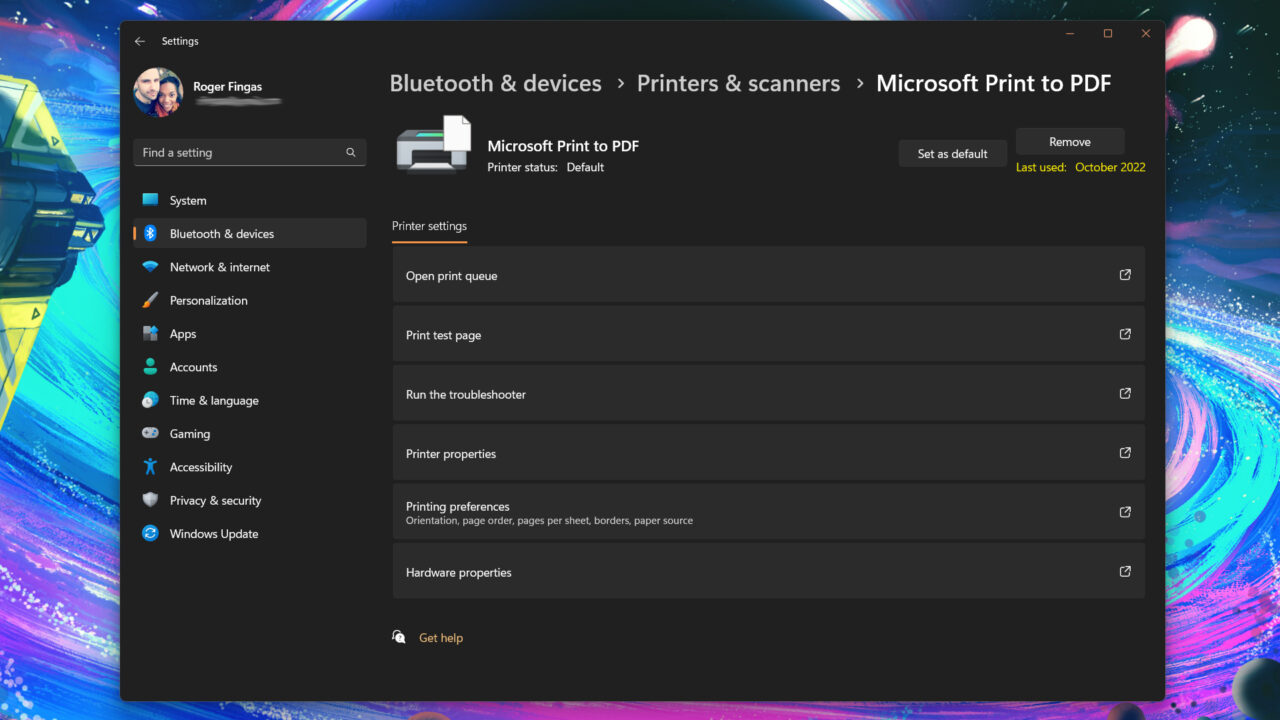Open Bluetooth & devices in sidebar
The width and height of the screenshot is (1280, 720).
[x=221, y=234]
